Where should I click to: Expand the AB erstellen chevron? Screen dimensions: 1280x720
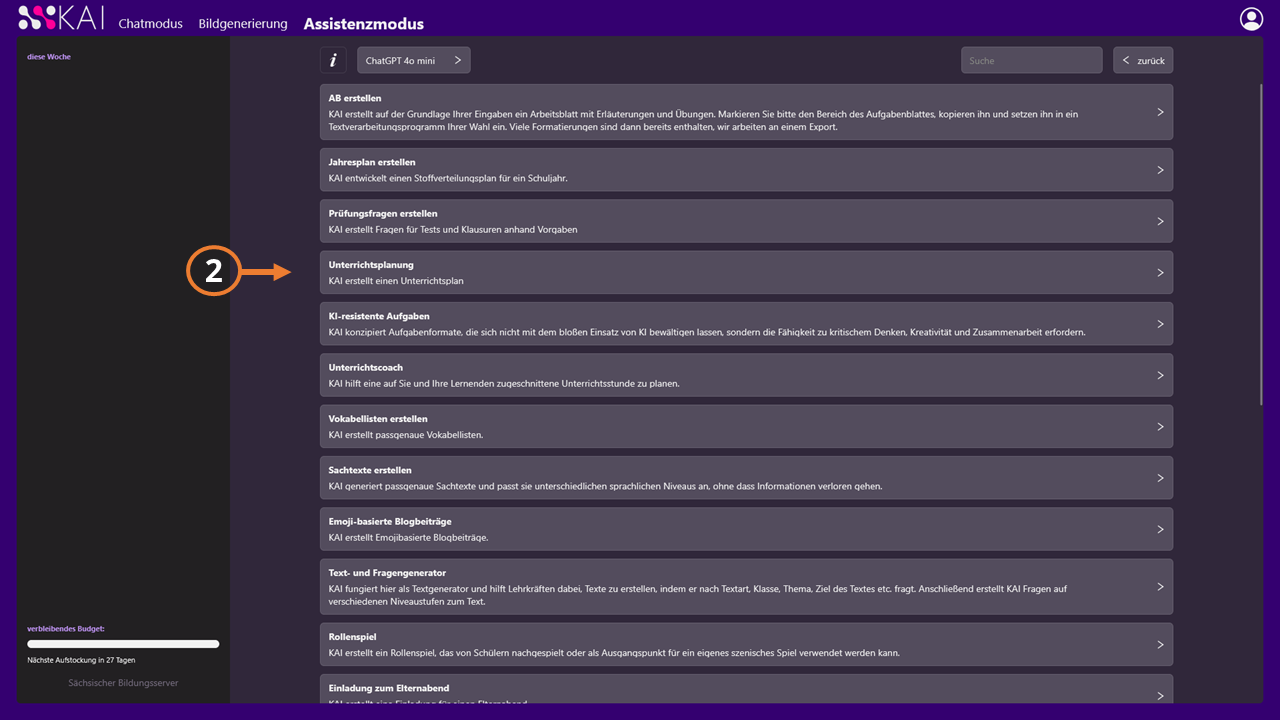click(x=1160, y=112)
